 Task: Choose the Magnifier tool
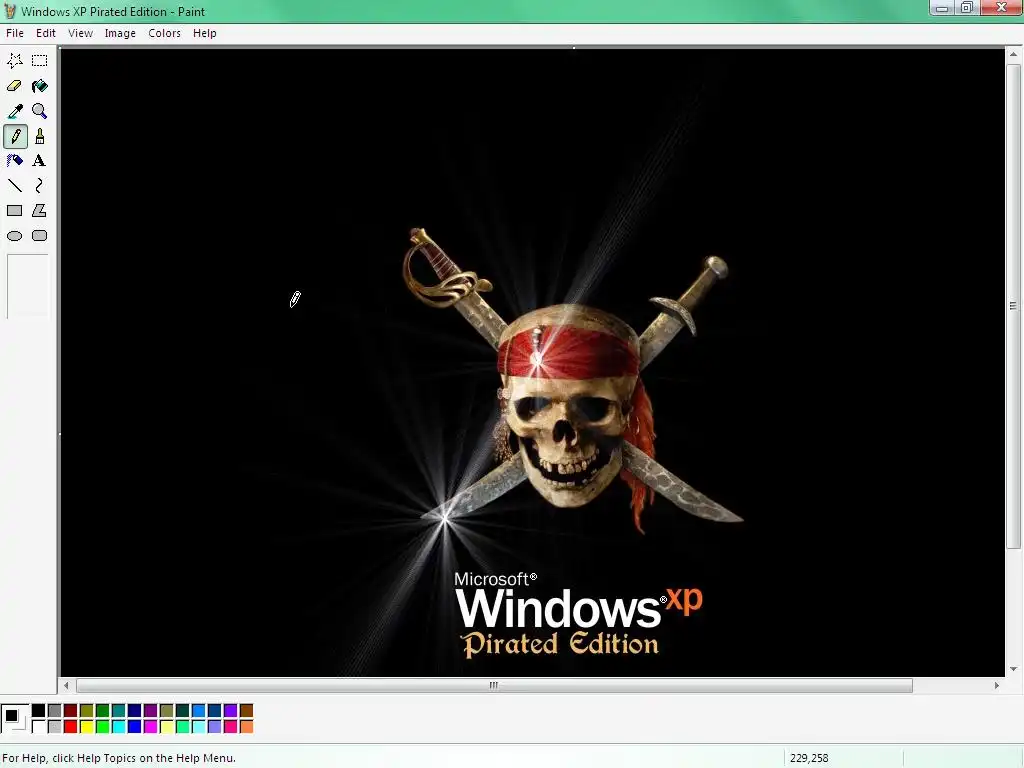pos(40,111)
